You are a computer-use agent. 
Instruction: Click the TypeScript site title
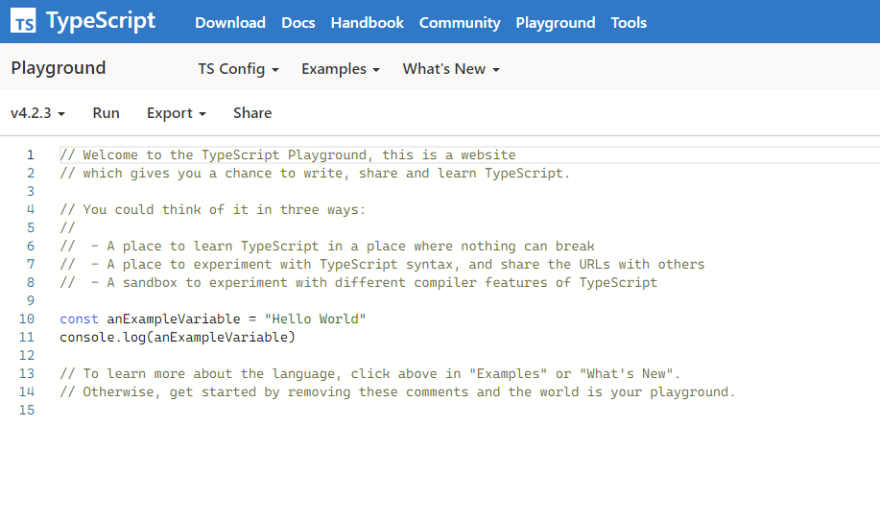point(100,21)
